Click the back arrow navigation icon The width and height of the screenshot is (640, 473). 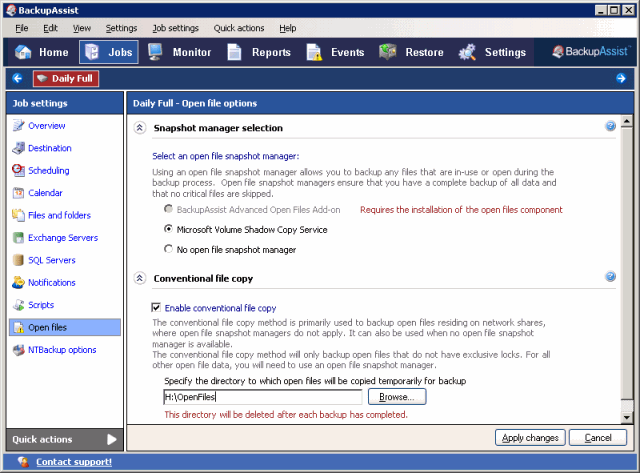[x=17, y=78]
